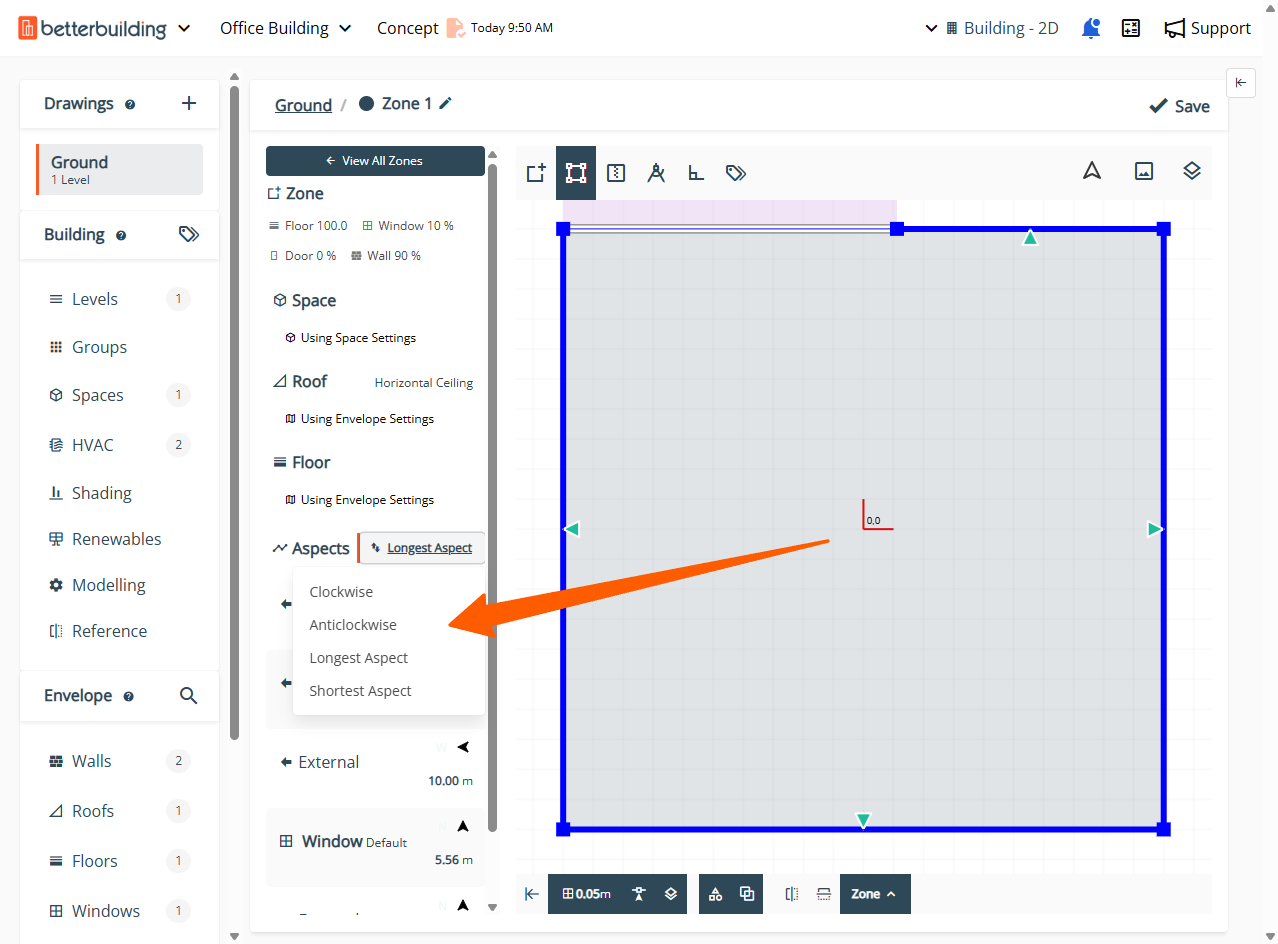
Task: Click the add zone tool icon
Action: click(536, 173)
